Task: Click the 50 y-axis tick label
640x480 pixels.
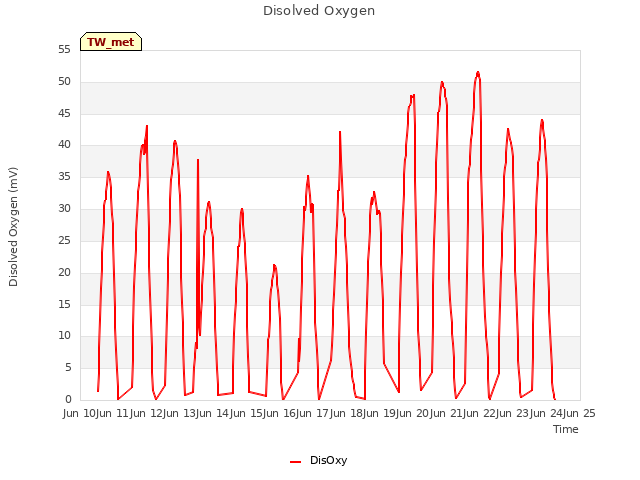Action: (x=64, y=81)
